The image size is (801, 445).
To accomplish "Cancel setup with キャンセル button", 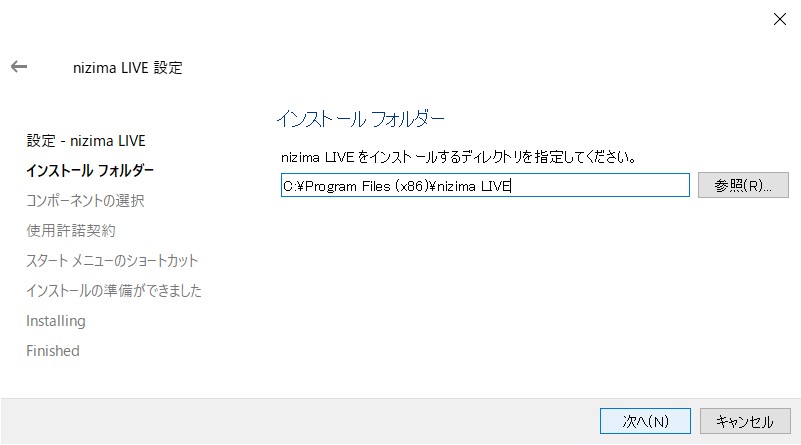I will [x=745, y=421].
